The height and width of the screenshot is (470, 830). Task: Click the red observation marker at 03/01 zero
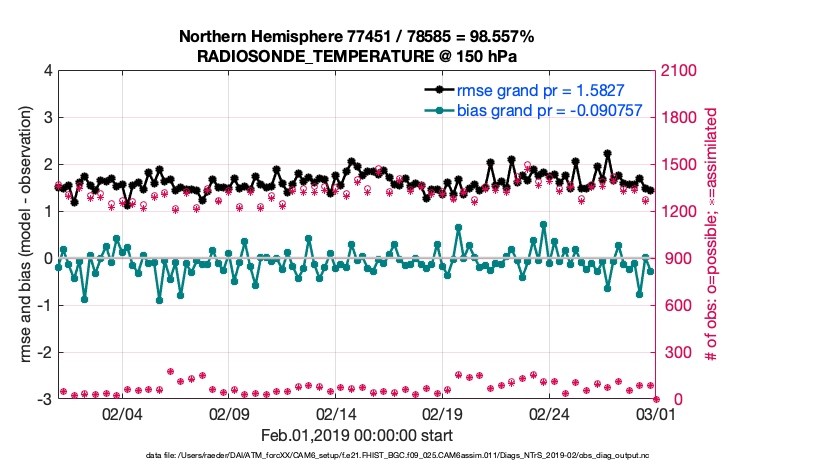[656, 399]
